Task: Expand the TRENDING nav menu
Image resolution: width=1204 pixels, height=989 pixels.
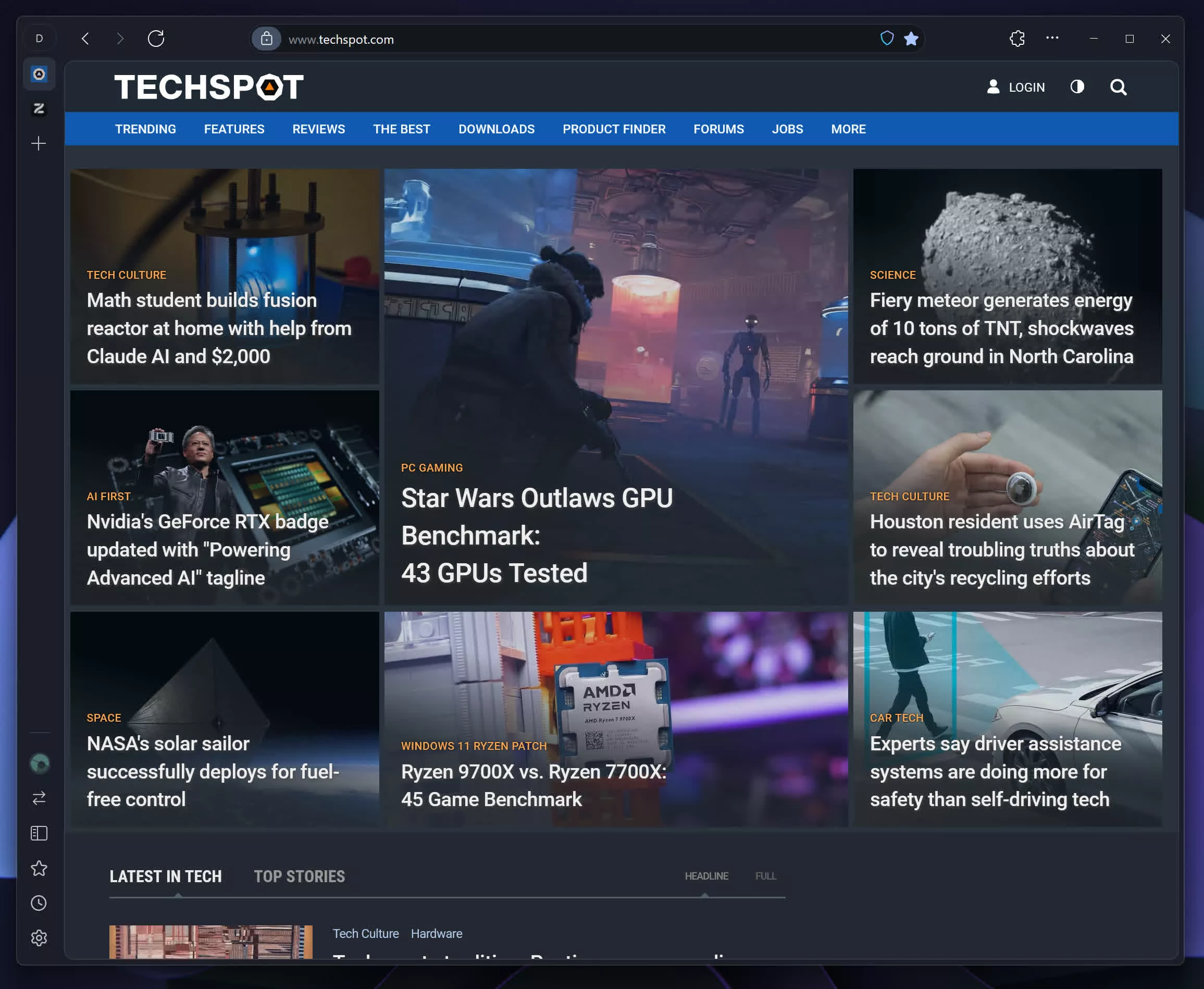Action: (145, 129)
